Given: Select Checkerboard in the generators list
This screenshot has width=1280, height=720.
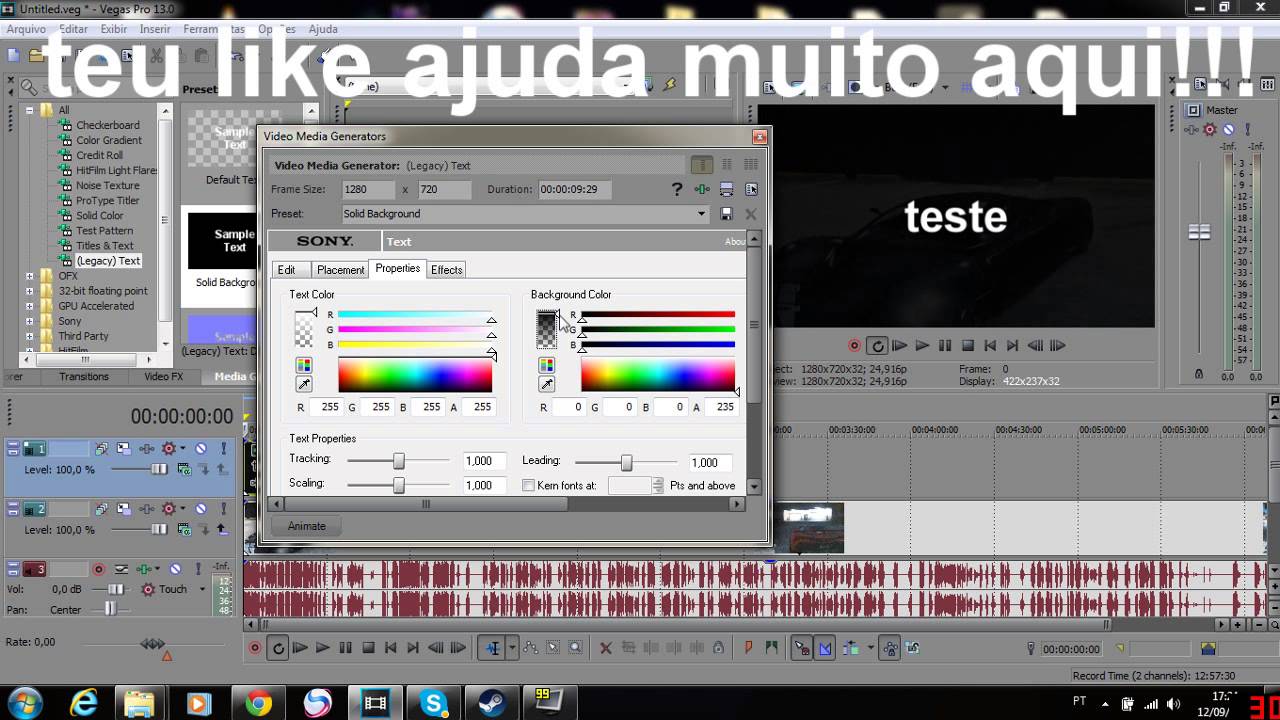Looking at the screenshot, I should coord(108,125).
